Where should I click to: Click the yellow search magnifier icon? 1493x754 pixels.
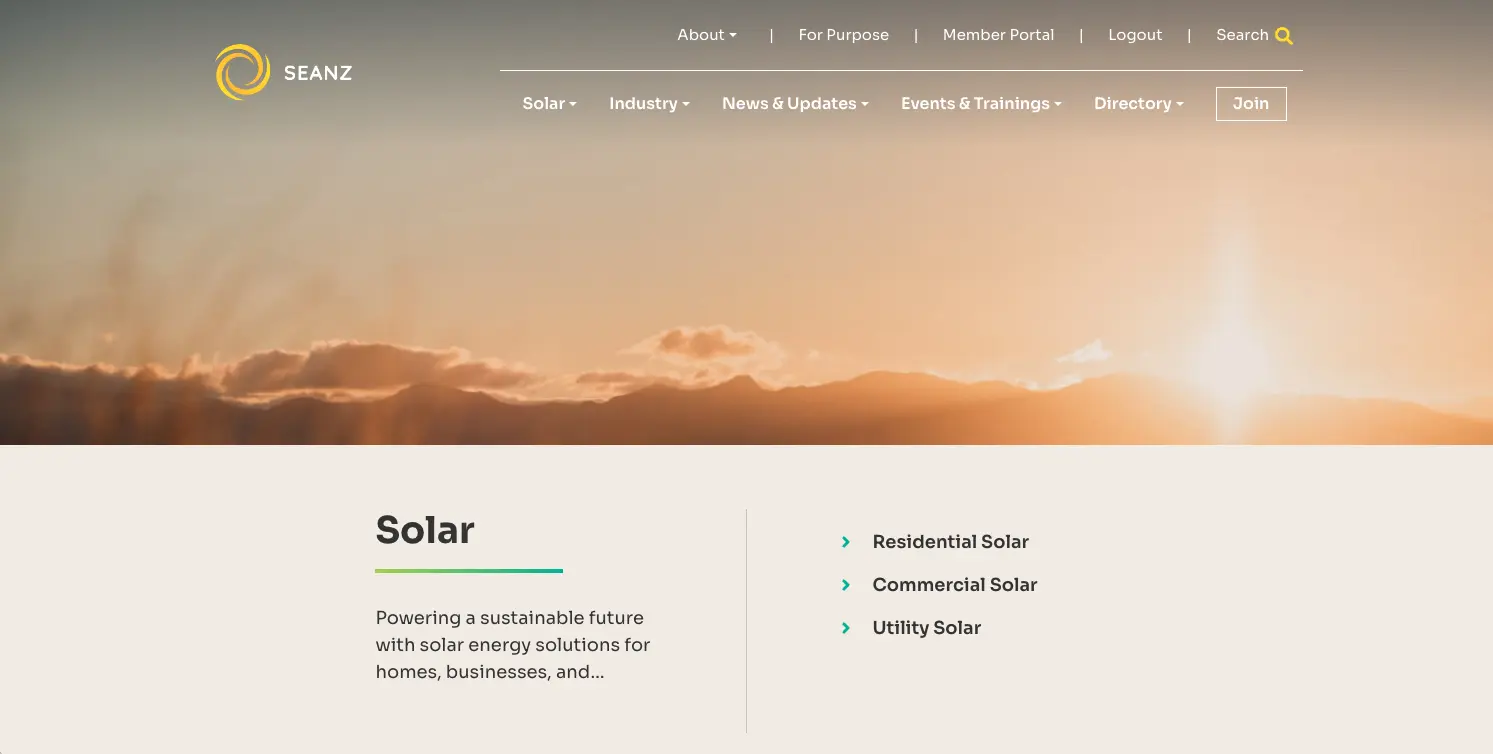1284,36
